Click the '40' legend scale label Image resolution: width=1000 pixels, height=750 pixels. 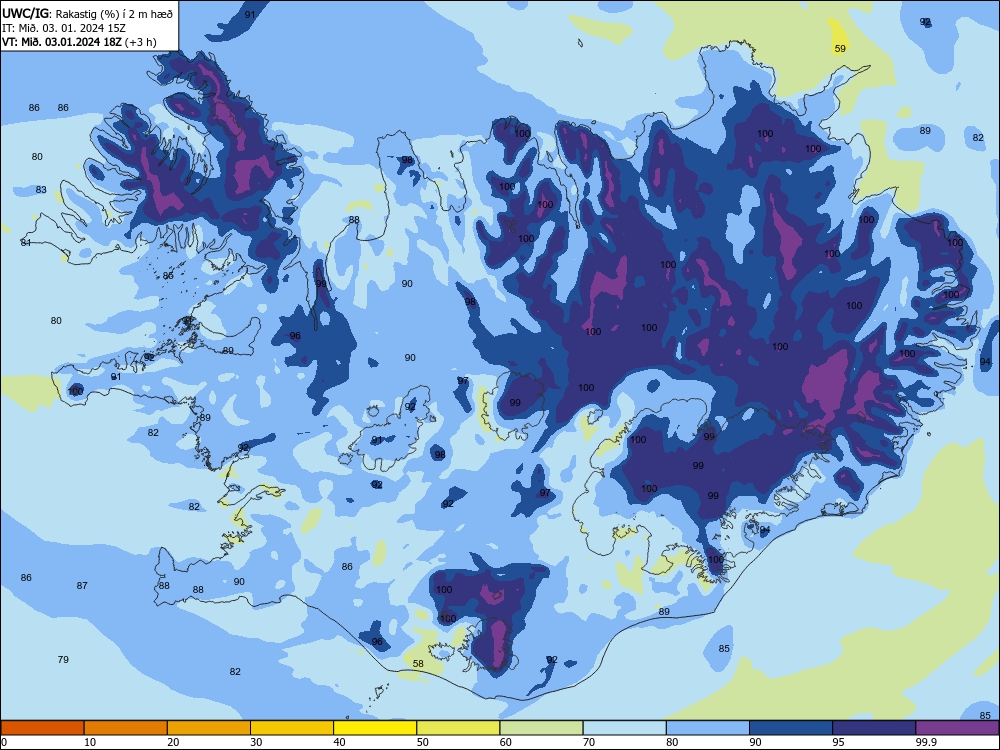340,742
